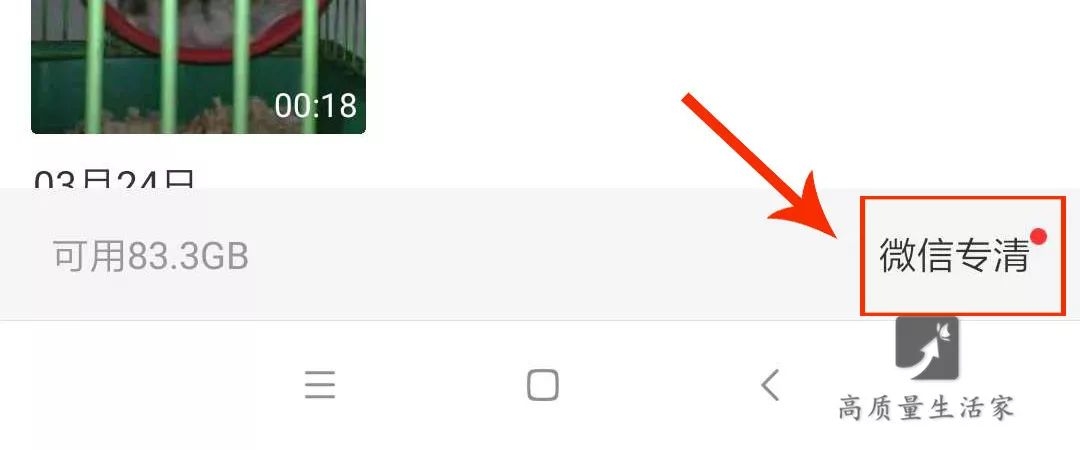Navigate back using the chevron icon

point(770,385)
